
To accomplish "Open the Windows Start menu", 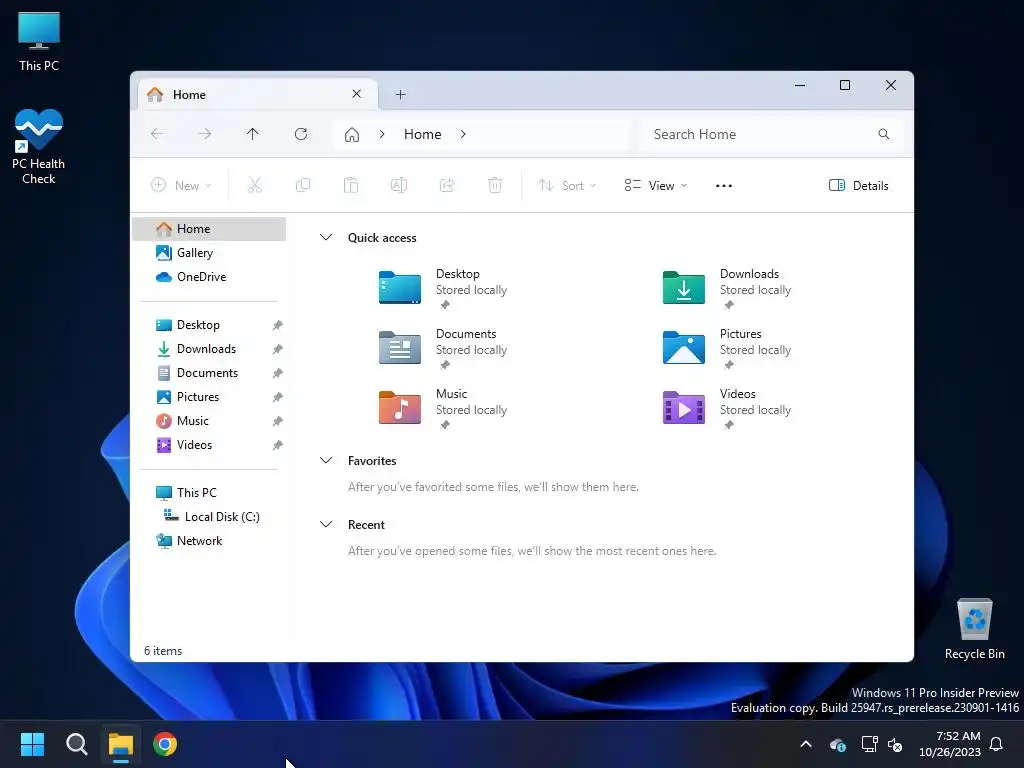I will click(x=32, y=744).
